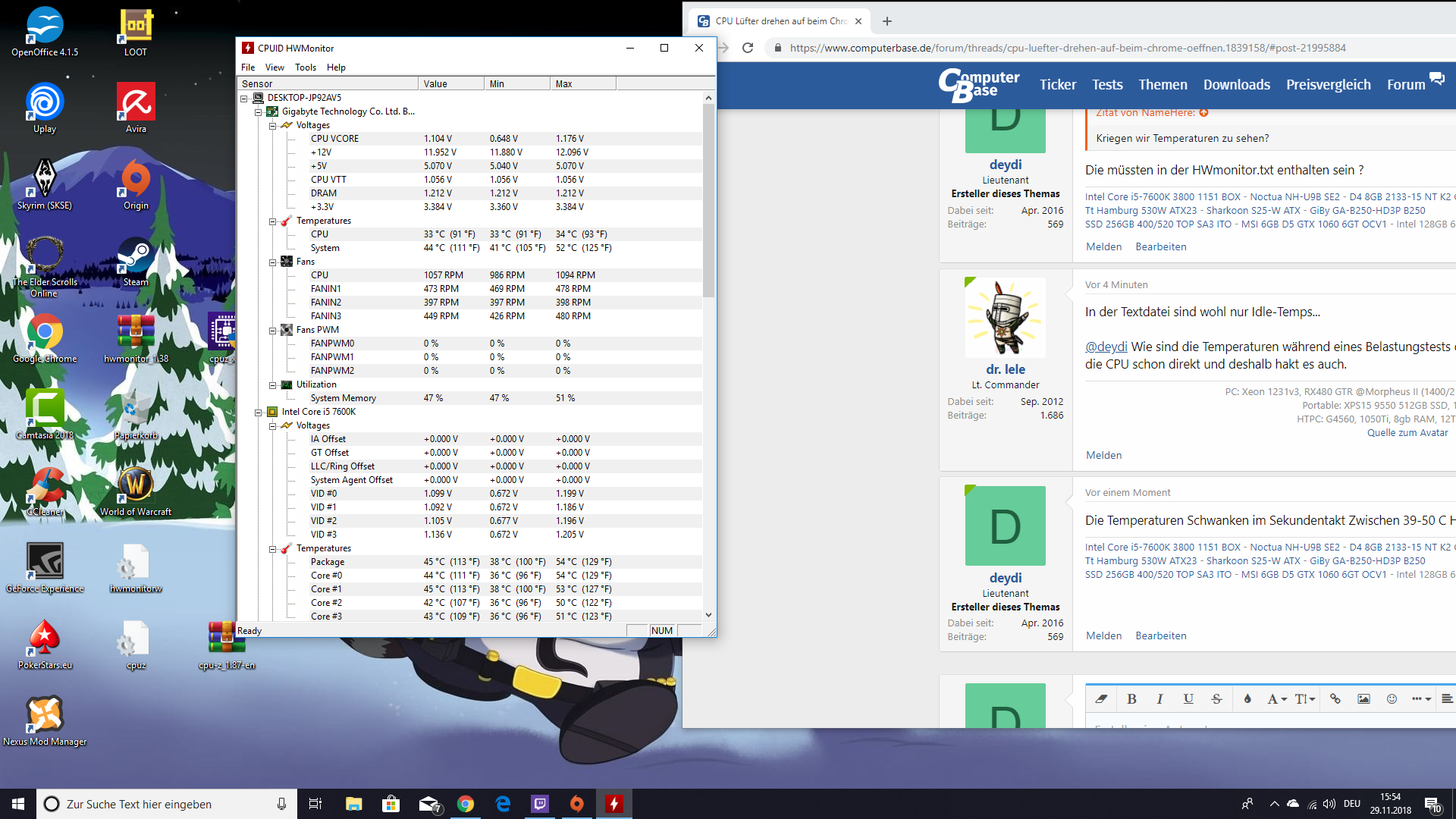Click the Bearbeiten link under latest deydi post
The width and height of the screenshot is (1456, 819).
click(1160, 635)
